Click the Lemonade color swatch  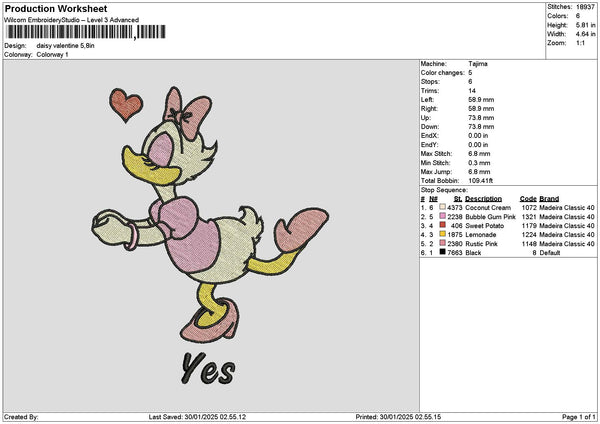[x=442, y=234]
